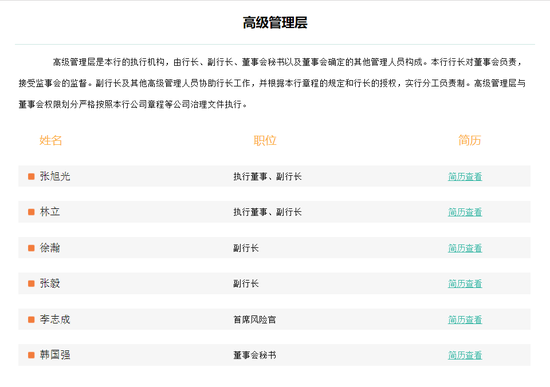This screenshot has width=550, height=387.
Task: Select the name 李志成
Action: click(55, 319)
